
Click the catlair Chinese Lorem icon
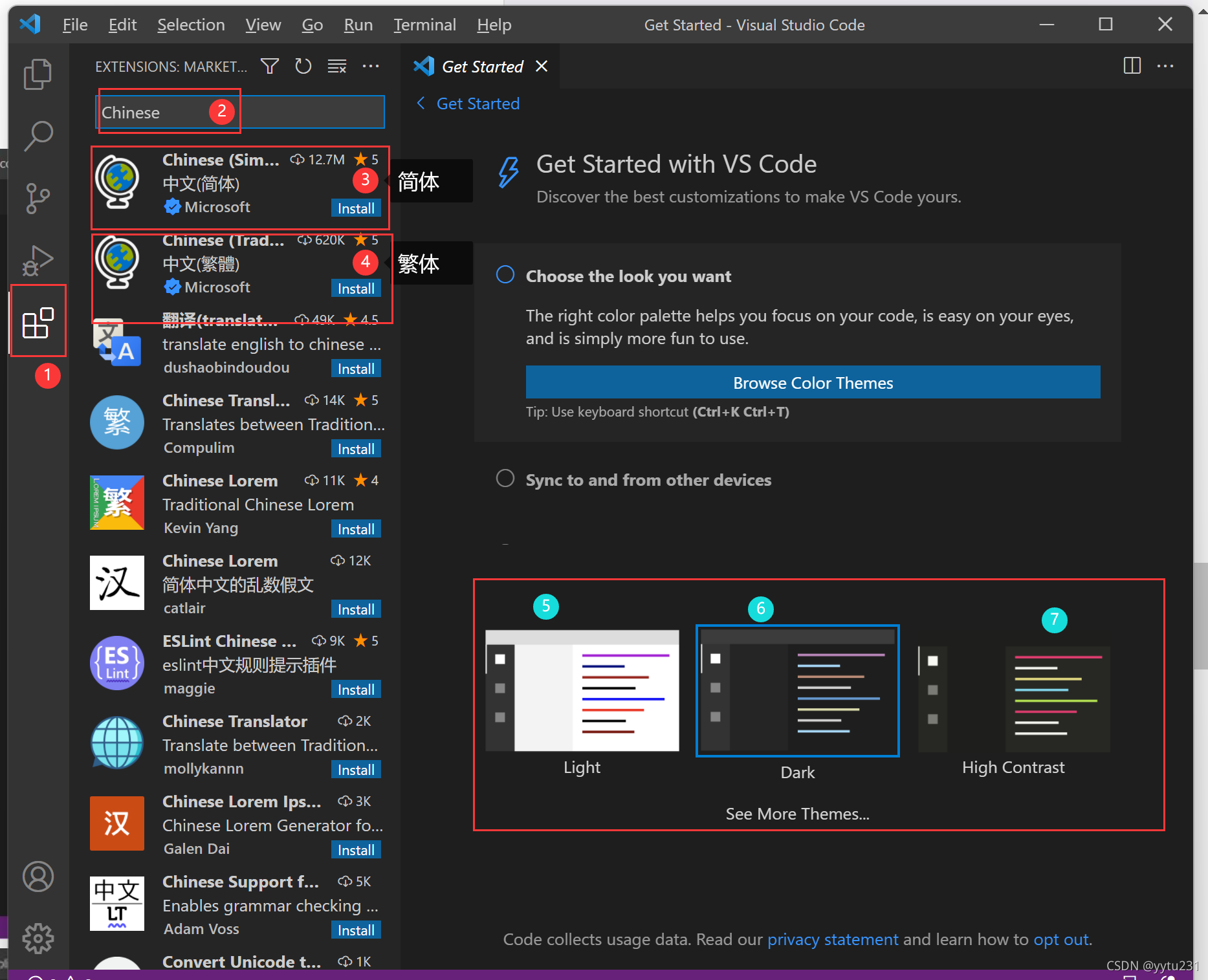[117, 583]
